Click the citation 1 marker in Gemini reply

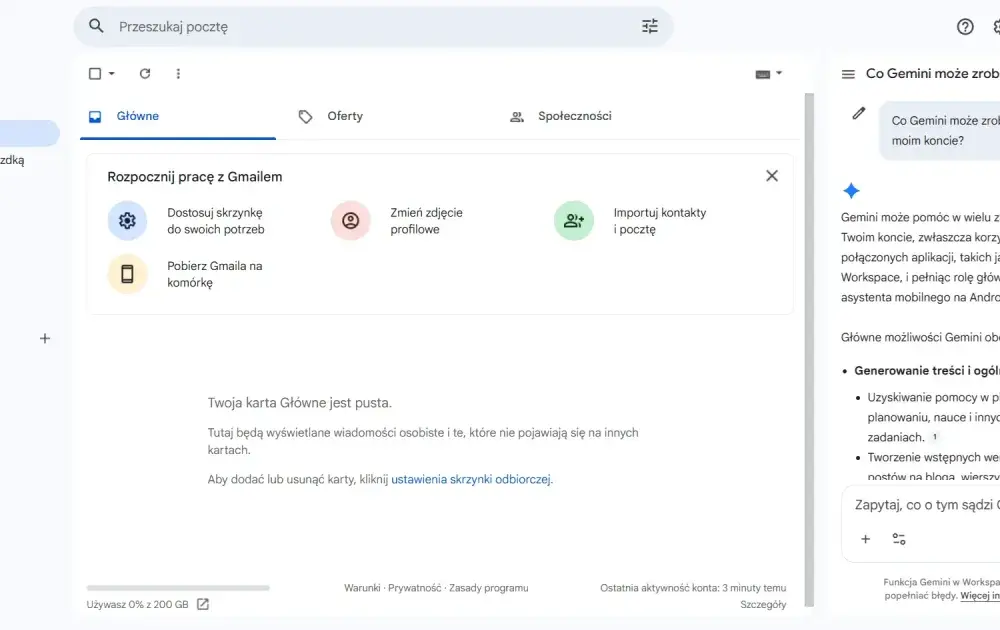pos(935,437)
